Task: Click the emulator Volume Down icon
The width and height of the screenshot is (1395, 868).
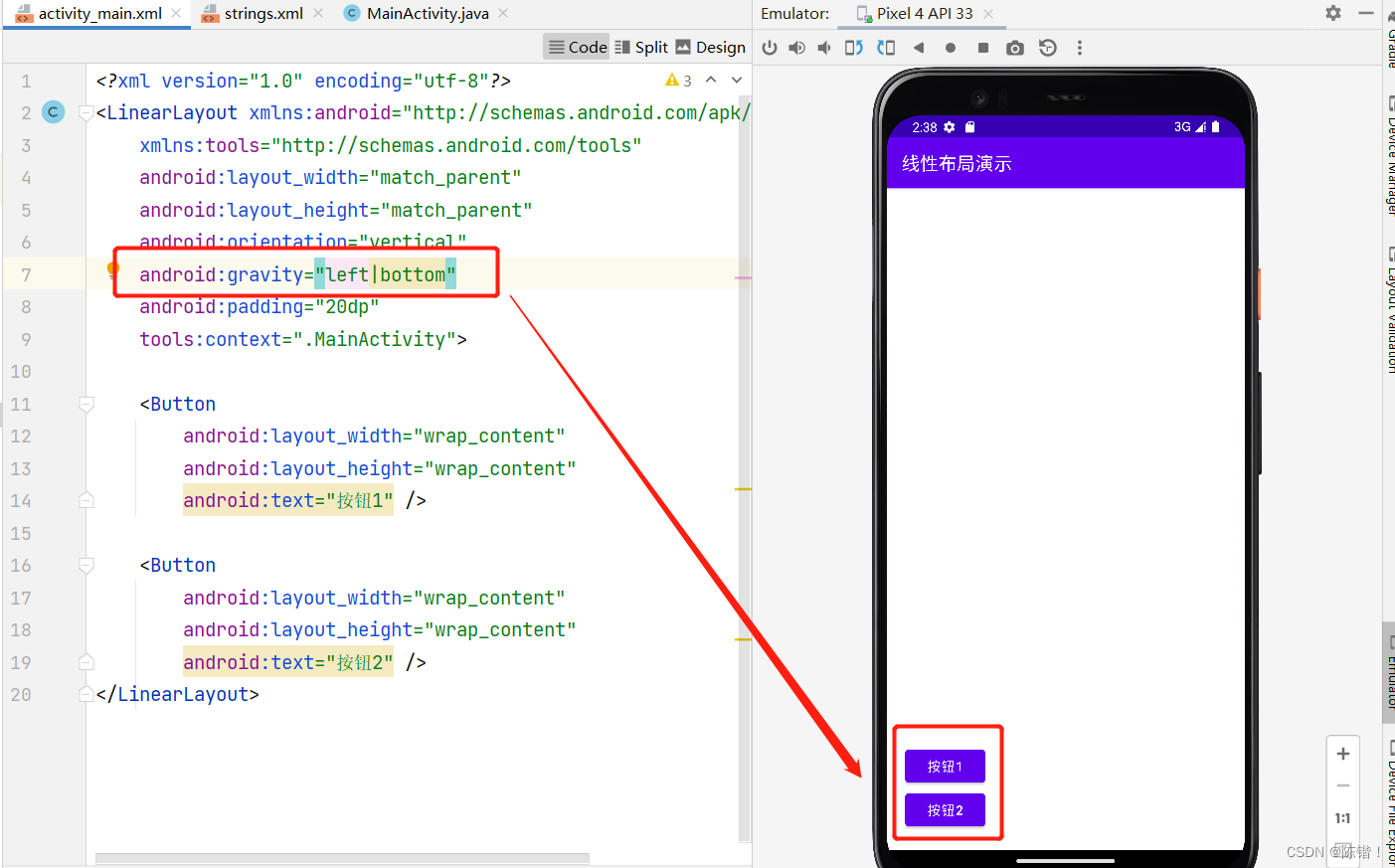Action: (x=824, y=48)
